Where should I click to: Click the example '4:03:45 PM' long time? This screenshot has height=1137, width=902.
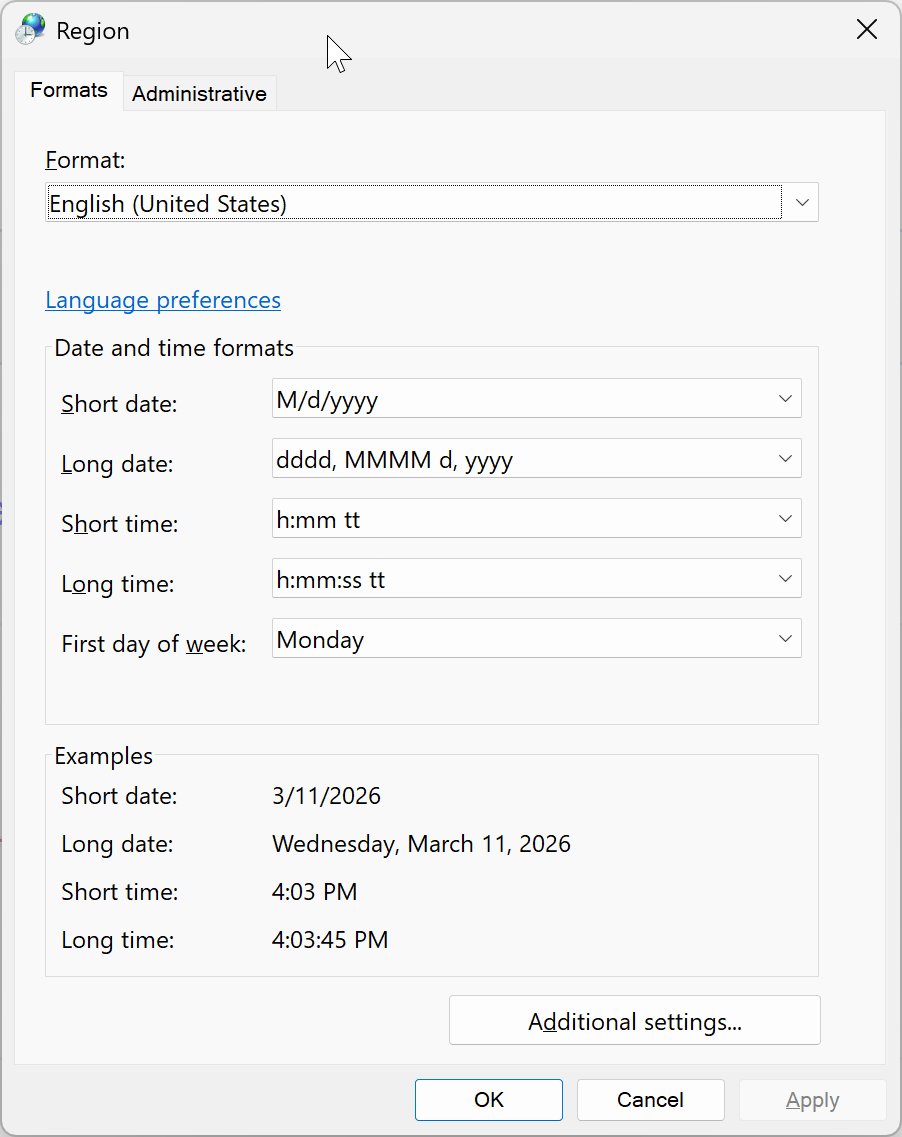[330, 940]
